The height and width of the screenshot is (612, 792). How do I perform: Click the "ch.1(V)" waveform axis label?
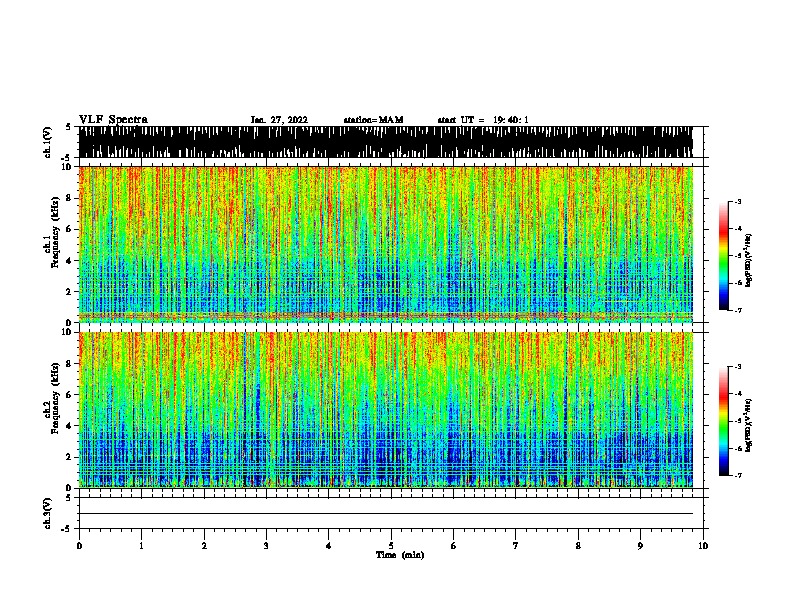pos(48,142)
